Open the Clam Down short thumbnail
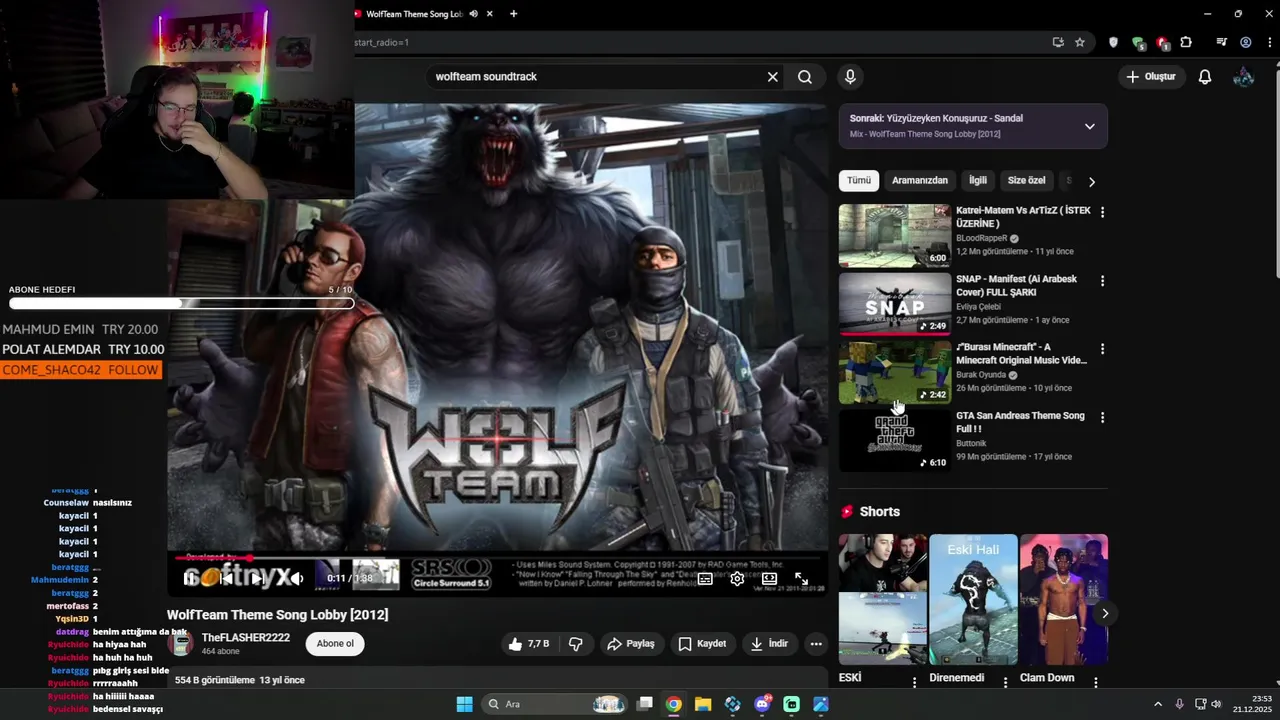 click(1064, 600)
